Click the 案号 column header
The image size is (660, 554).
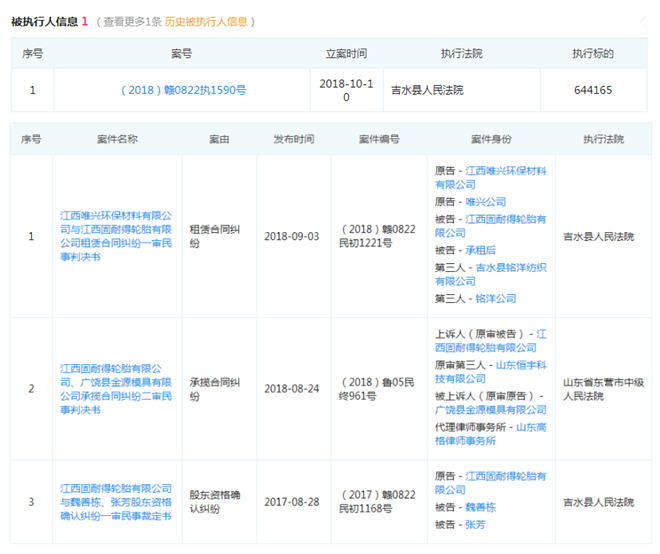[181, 53]
